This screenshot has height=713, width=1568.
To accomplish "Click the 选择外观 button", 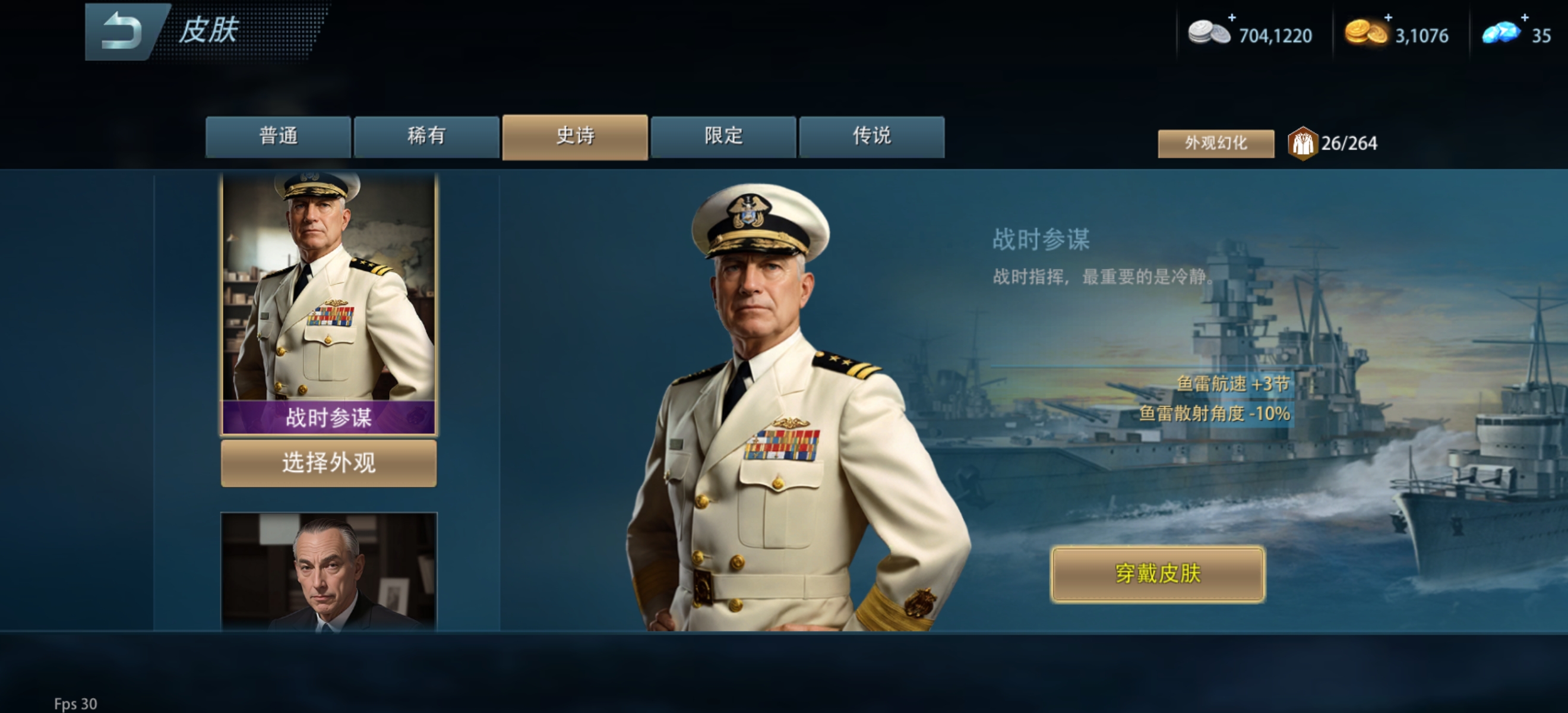I will (x=328, y=463).
